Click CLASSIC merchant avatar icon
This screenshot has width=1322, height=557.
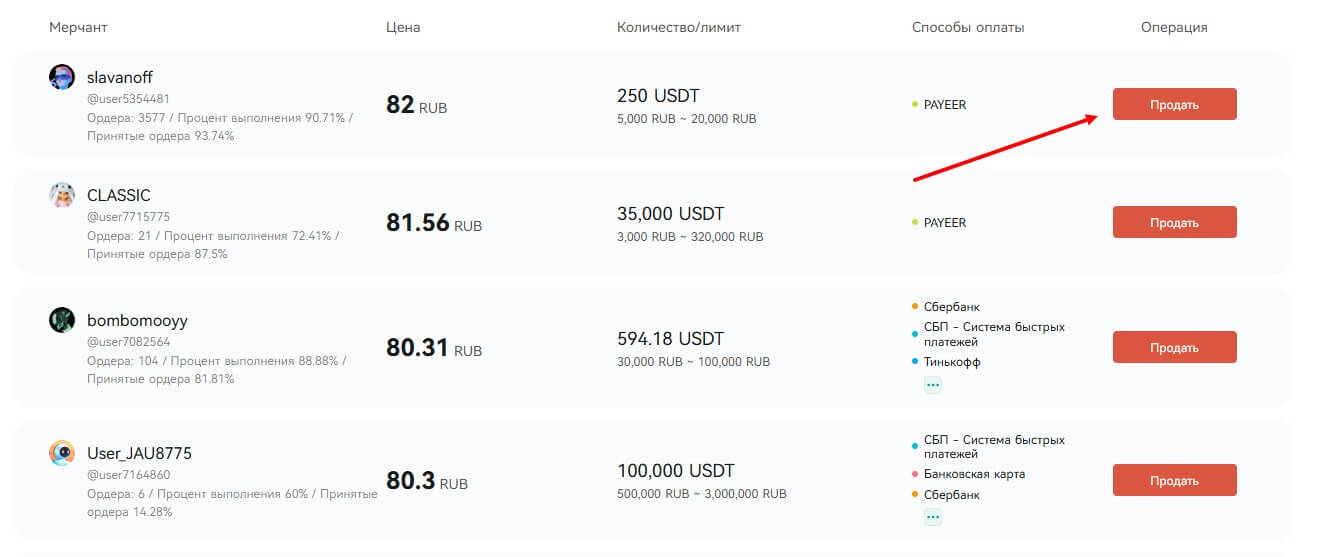[62, 195]
